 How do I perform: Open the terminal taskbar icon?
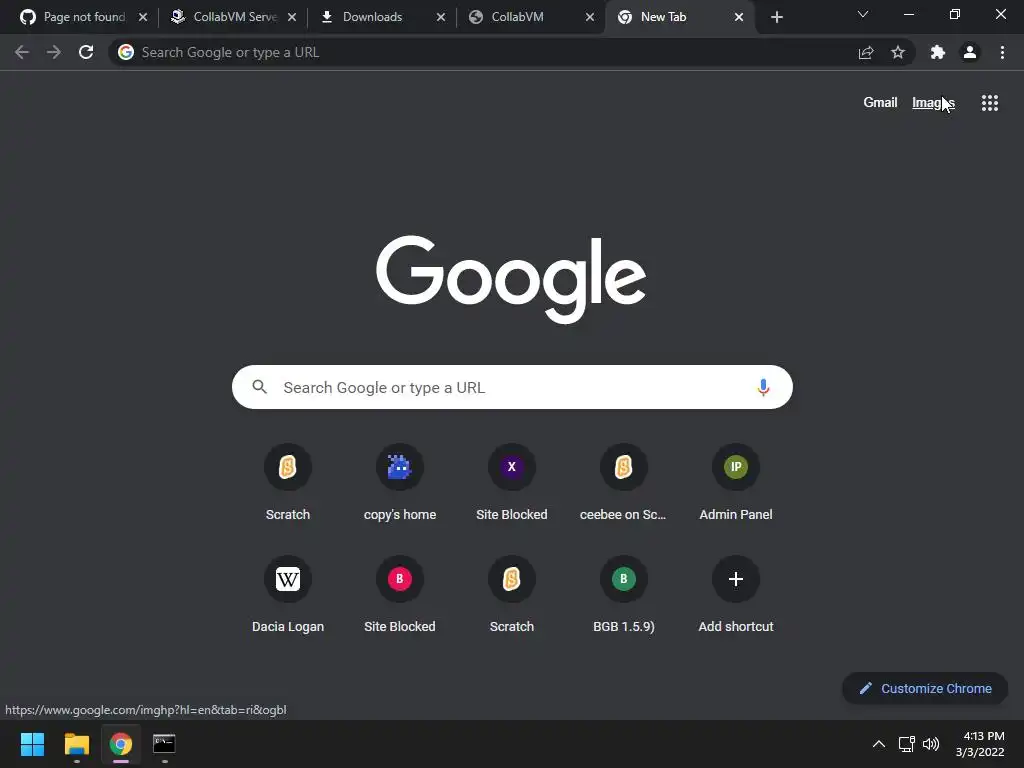(164, 744)
